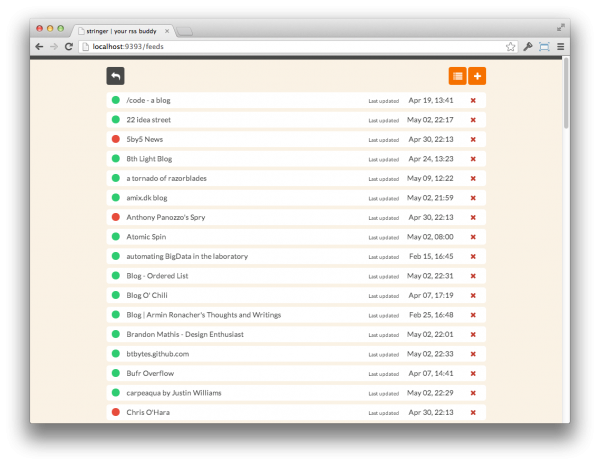The image size is (600, 465).
Task: Click the back arrow button above the feed list
Action: [x=115, y=76]
